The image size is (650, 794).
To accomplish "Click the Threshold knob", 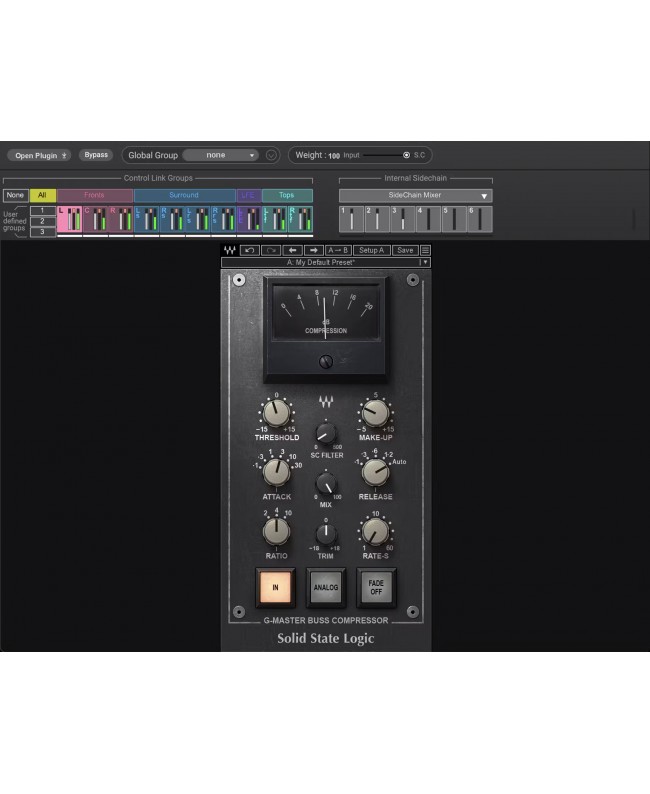I will point(276,413).
